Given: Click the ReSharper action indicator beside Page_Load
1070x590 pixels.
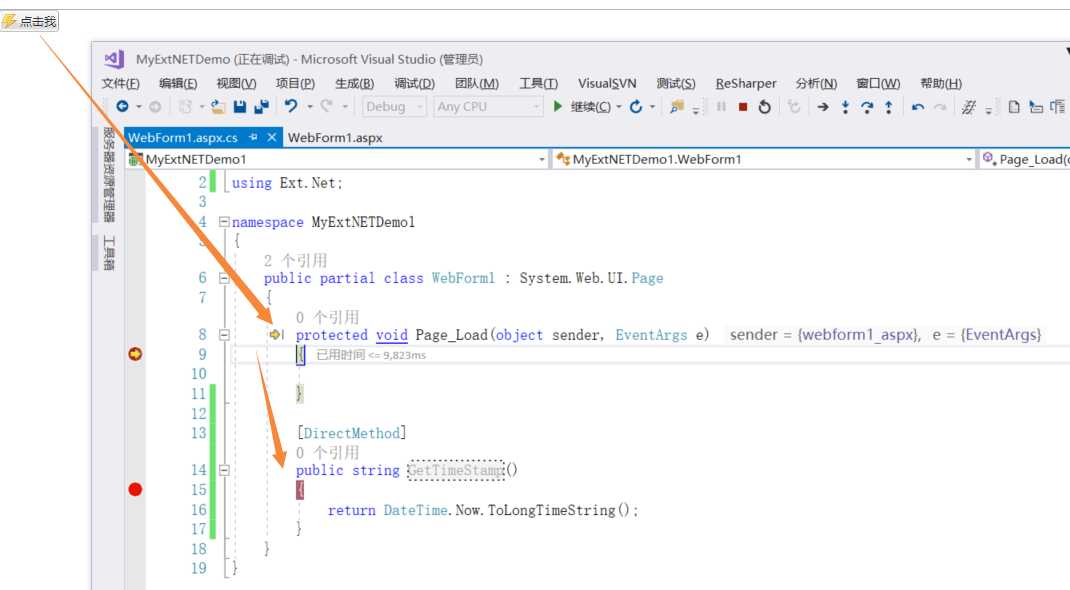Looking at the screenshot, I should pyautogui.click(x=276, y=334).
